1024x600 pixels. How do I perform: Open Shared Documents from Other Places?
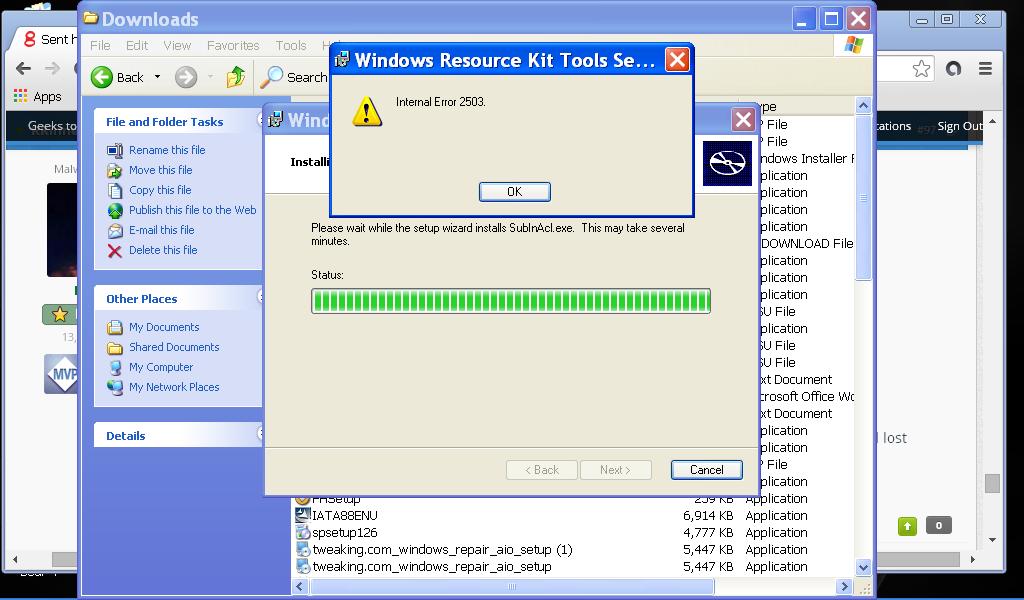click(x=174, y=347)
